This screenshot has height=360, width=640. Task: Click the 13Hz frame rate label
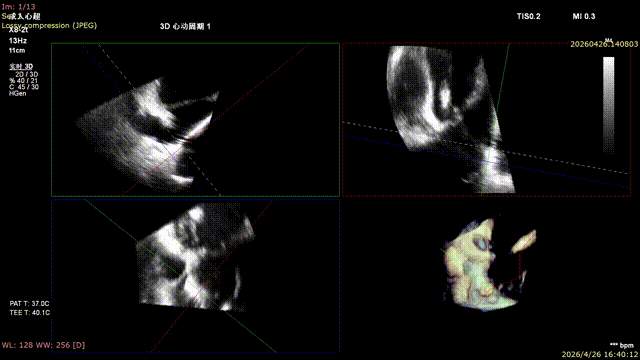(18, 41)
